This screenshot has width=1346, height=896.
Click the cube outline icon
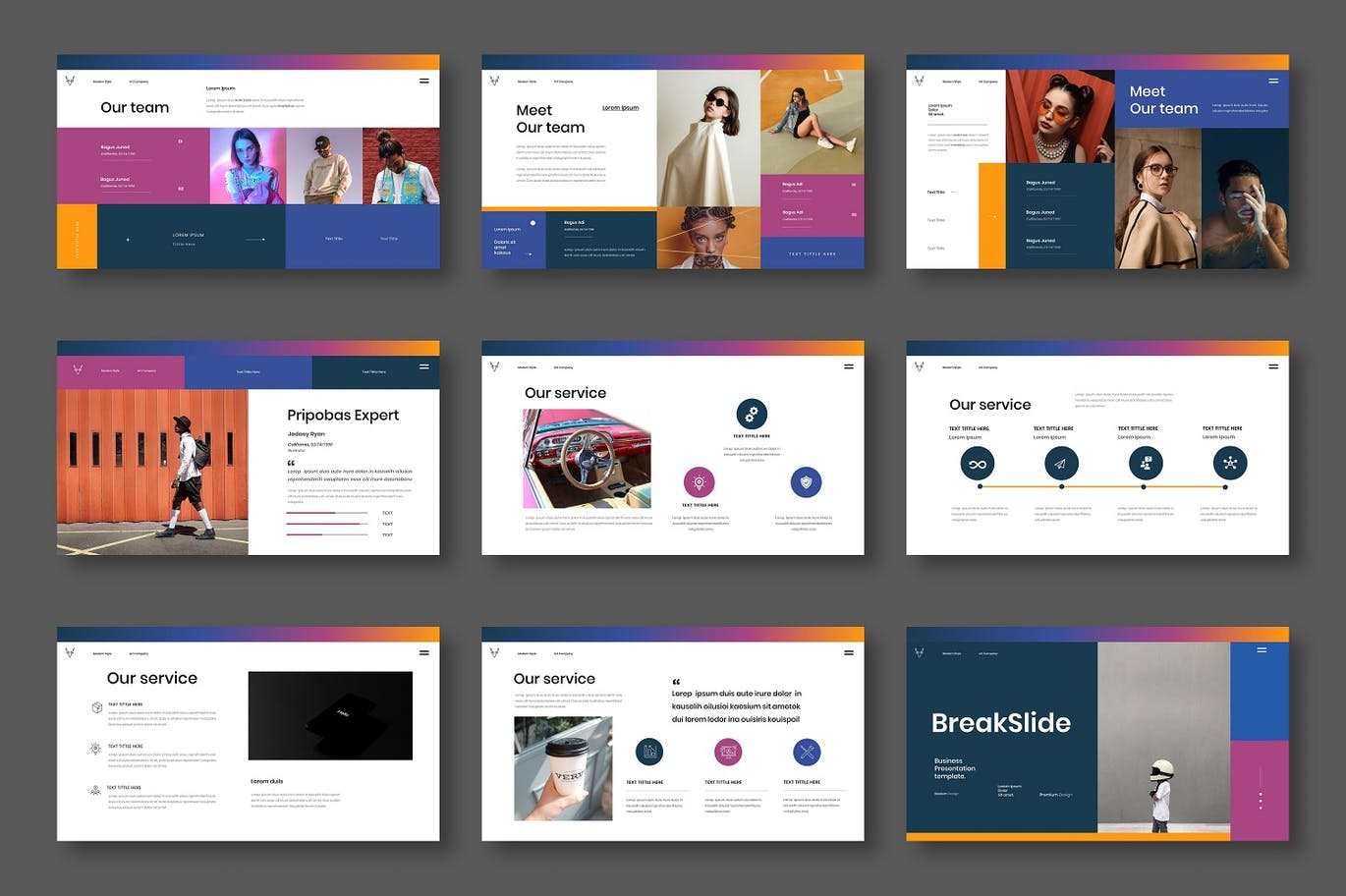[96, 707]
